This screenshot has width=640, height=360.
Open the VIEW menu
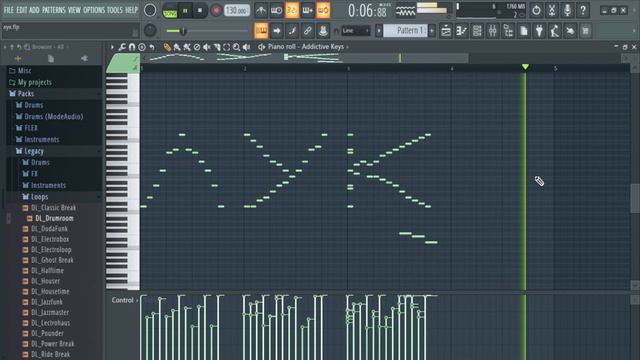74,10
